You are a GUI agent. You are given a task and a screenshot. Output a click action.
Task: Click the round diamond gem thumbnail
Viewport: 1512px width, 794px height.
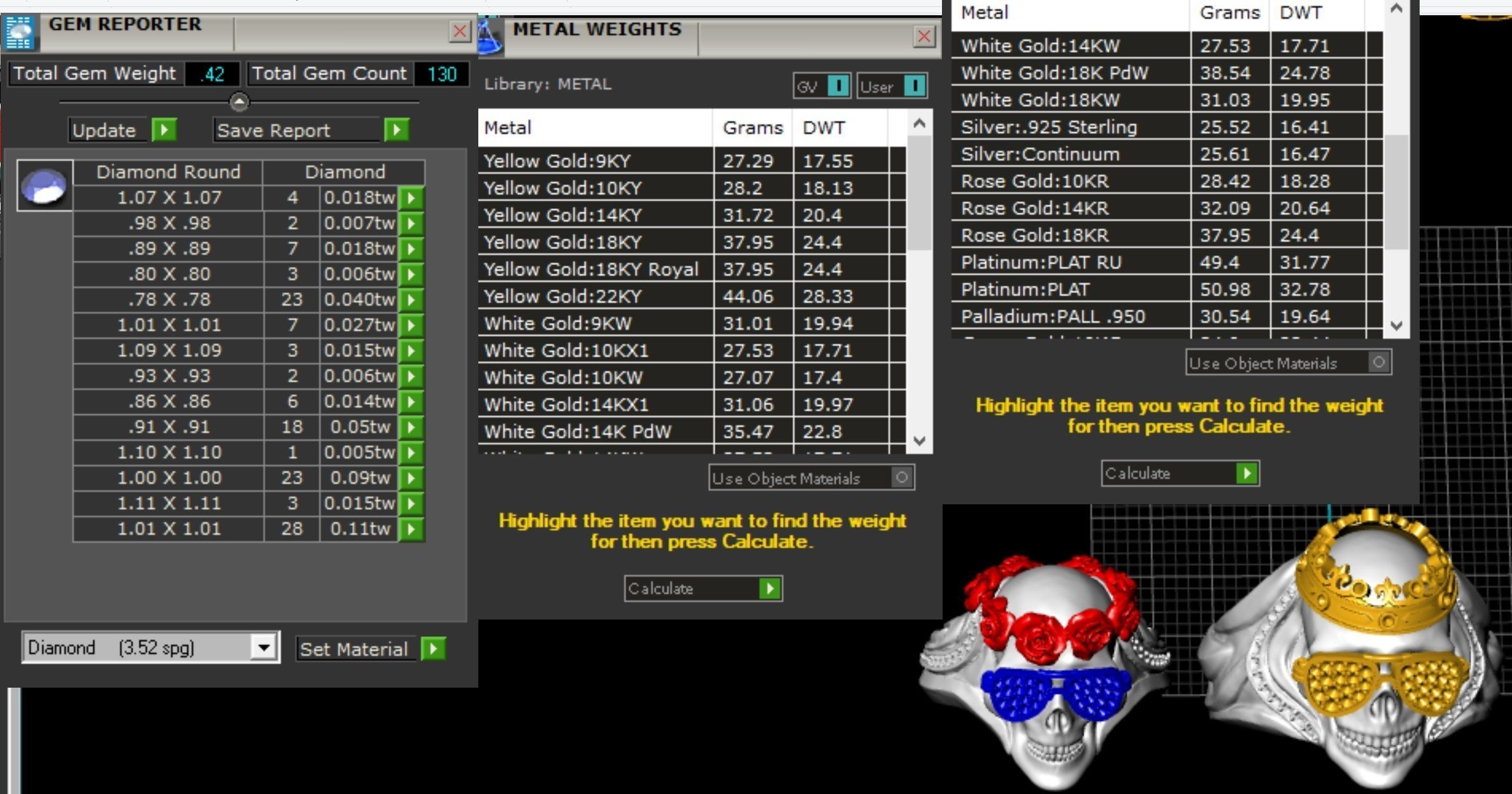pos(44,186)
